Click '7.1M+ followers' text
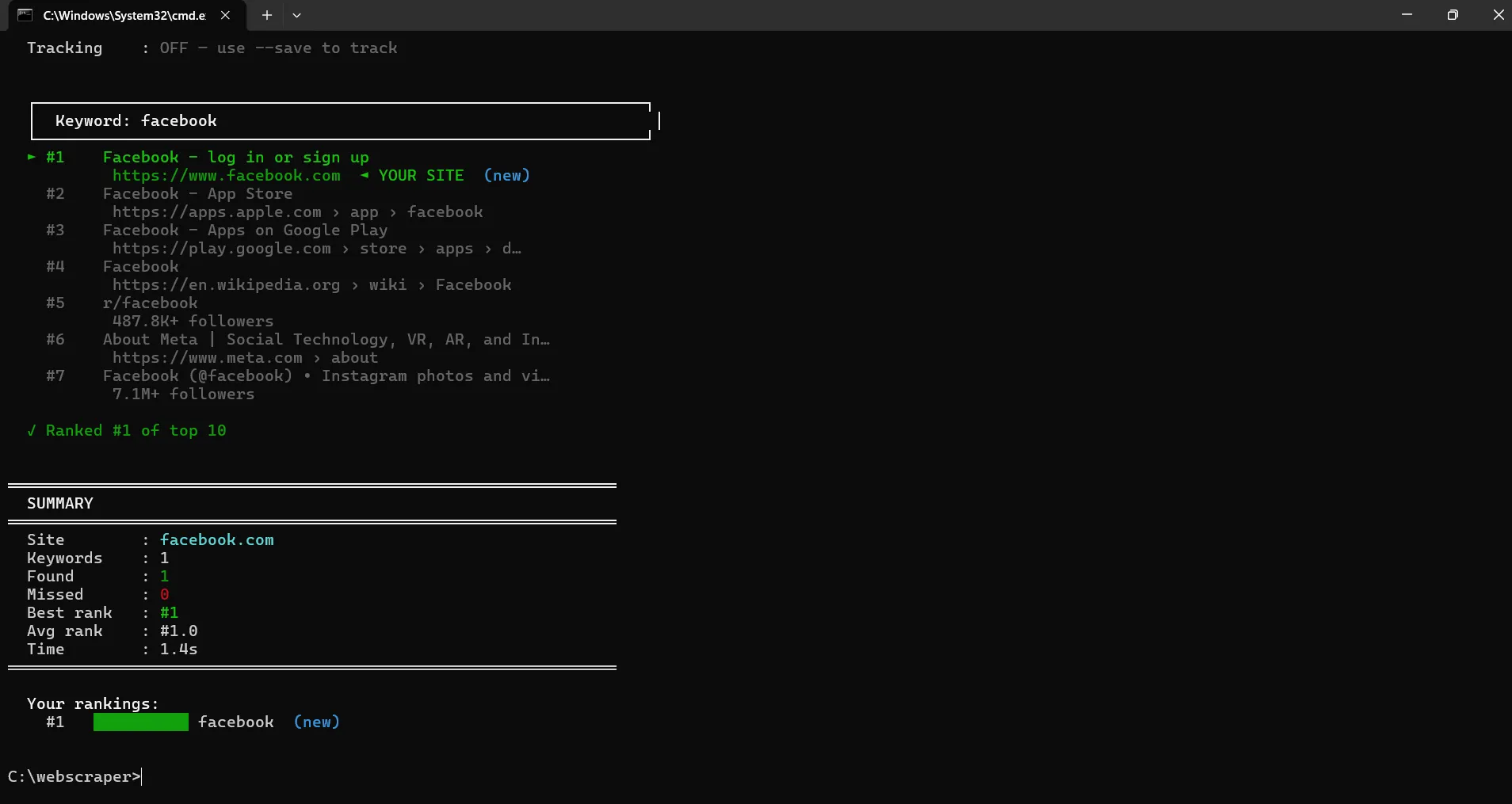1512x804 pixels. coord(183,394)
